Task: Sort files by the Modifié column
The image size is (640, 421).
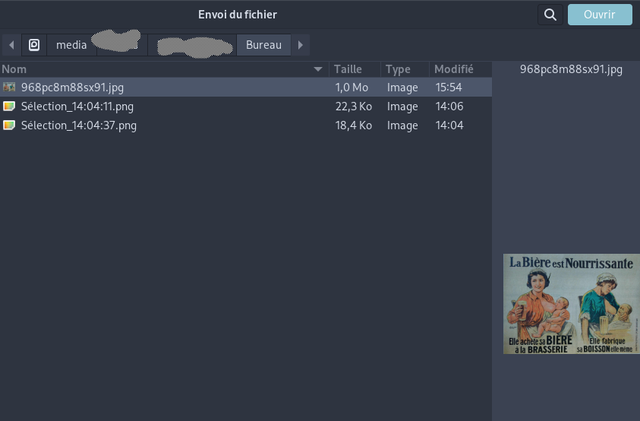Action: (x=460, y=69)
